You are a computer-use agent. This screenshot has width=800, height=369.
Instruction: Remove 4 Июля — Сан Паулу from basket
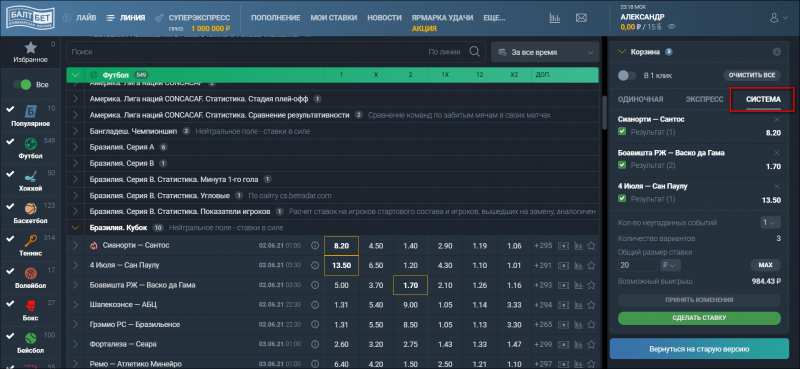tap(777, 186)
